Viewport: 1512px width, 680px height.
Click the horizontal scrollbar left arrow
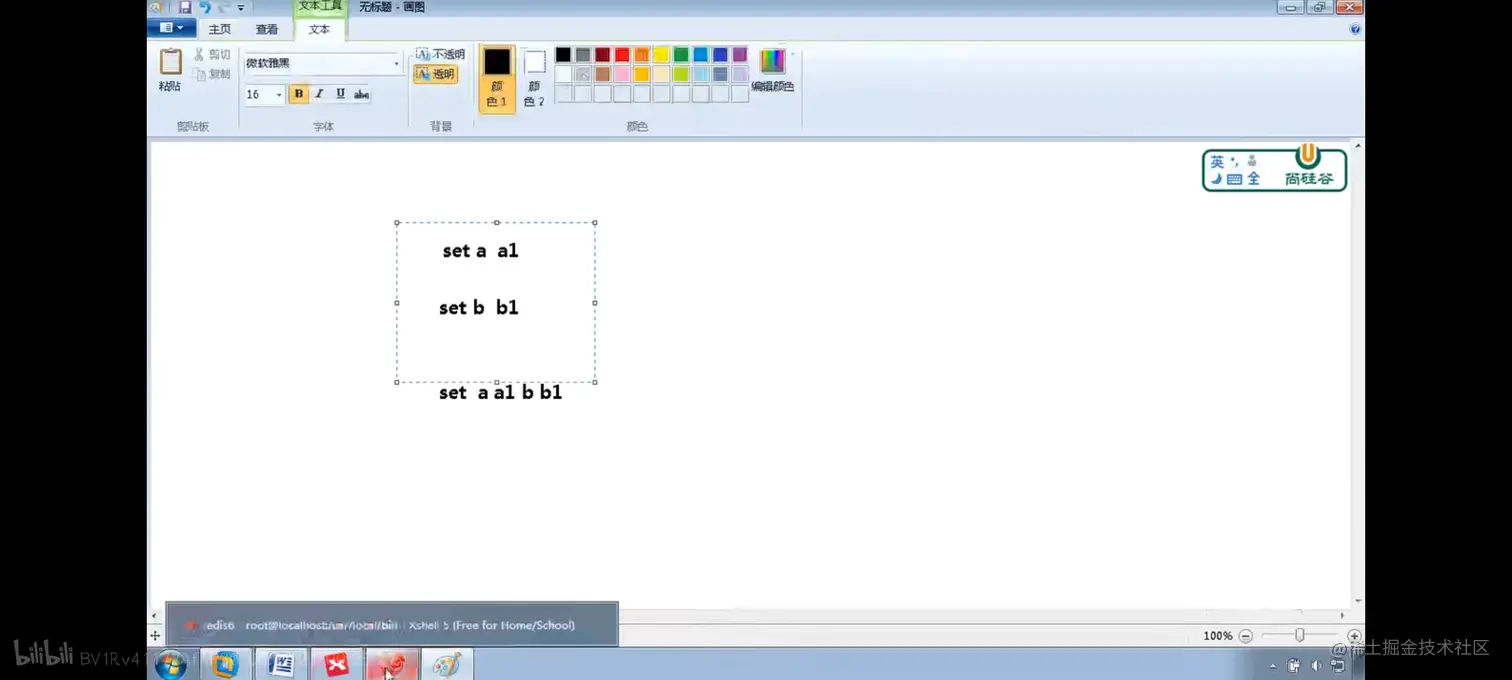[x=154, y=615]
